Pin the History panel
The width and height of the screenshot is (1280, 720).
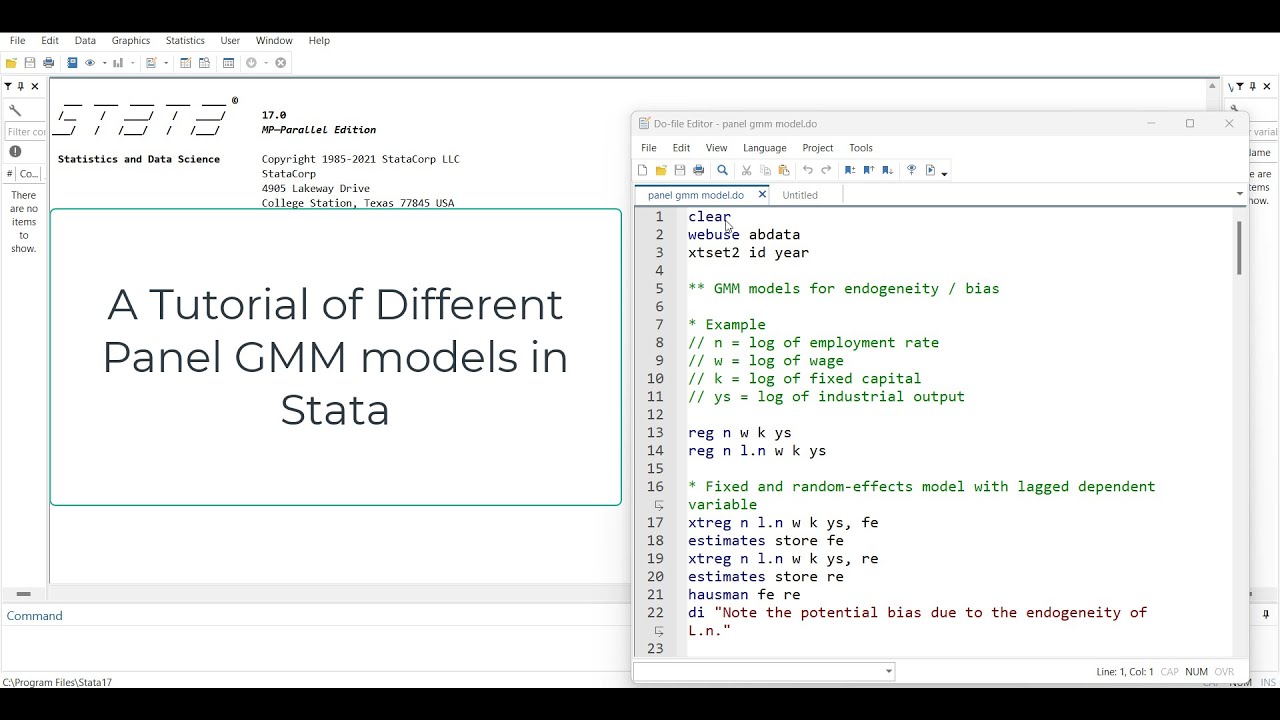coord(20,87)
